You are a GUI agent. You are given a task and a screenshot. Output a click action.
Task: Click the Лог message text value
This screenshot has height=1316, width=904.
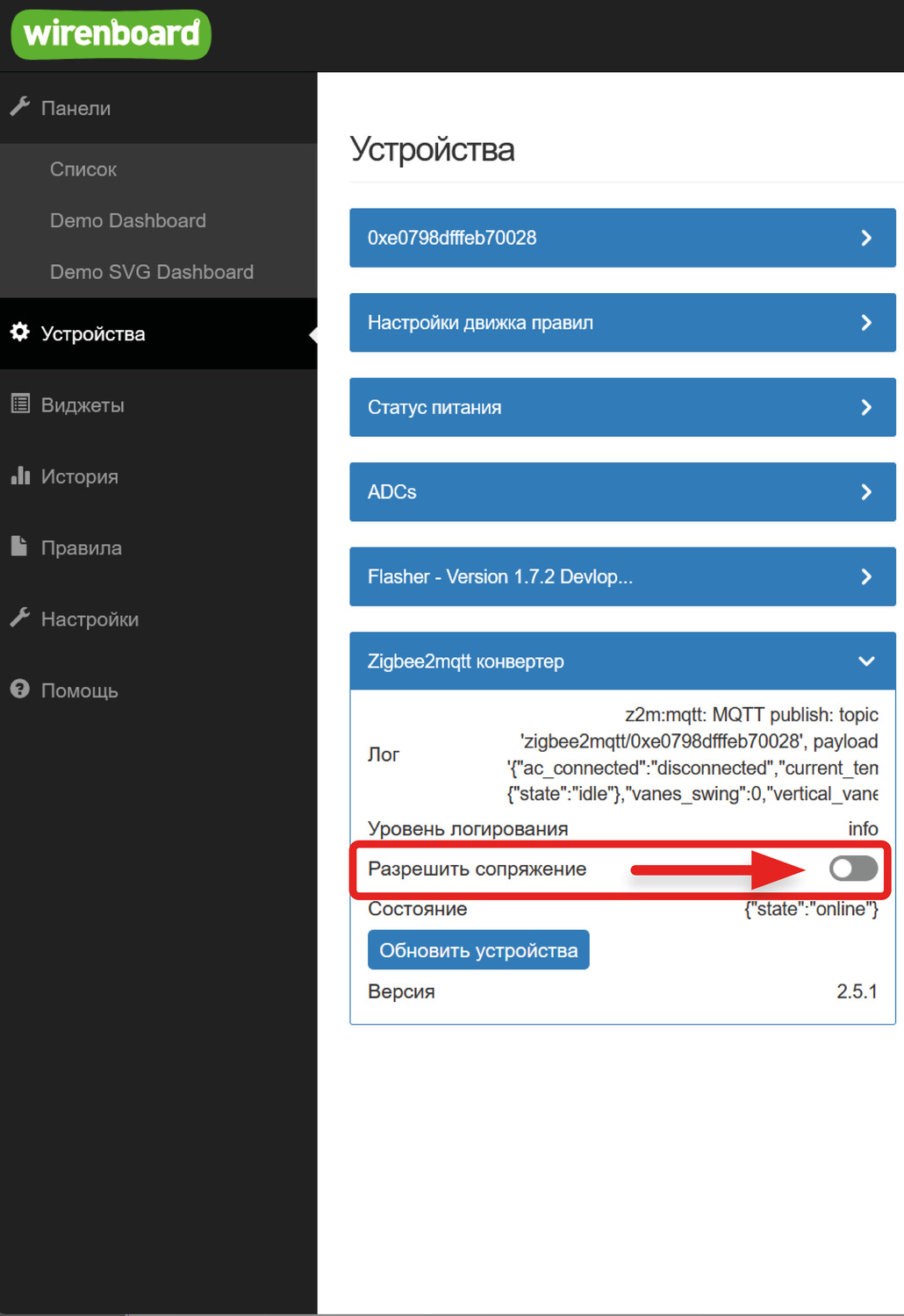point(693,755)
